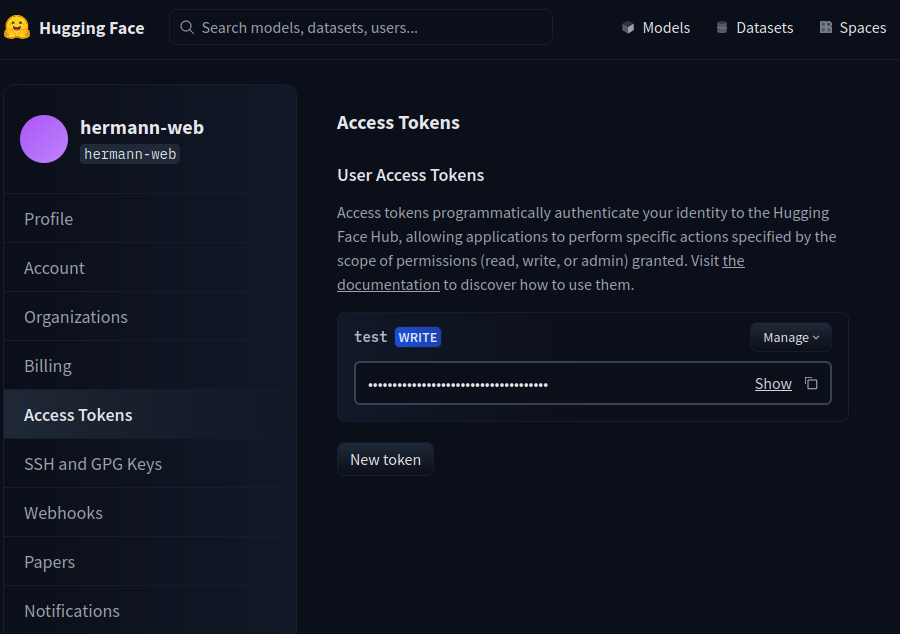The image size is (900, 634).
Task: Open the hermann-web profile avatar
Action: (x=44, y=139)
